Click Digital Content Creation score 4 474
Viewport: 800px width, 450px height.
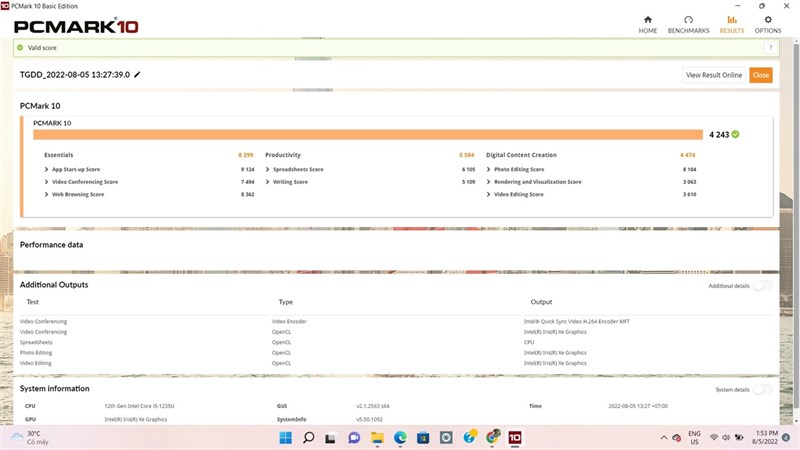click(687, 155)
